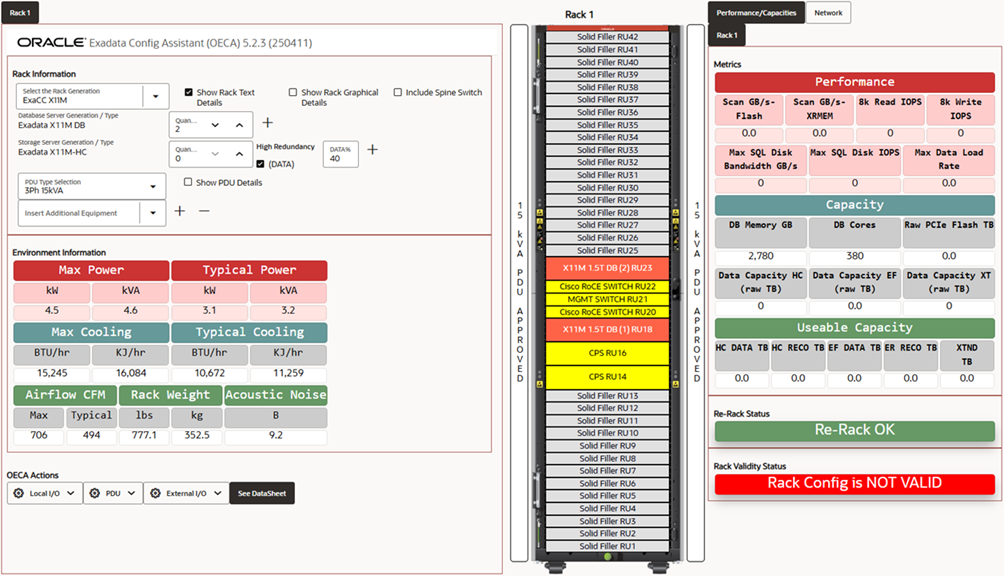Image resolution: width=1004 pixels, height=576 pixels.
Task: Remove additional equipment with minus icon
Action: point(204,211)
